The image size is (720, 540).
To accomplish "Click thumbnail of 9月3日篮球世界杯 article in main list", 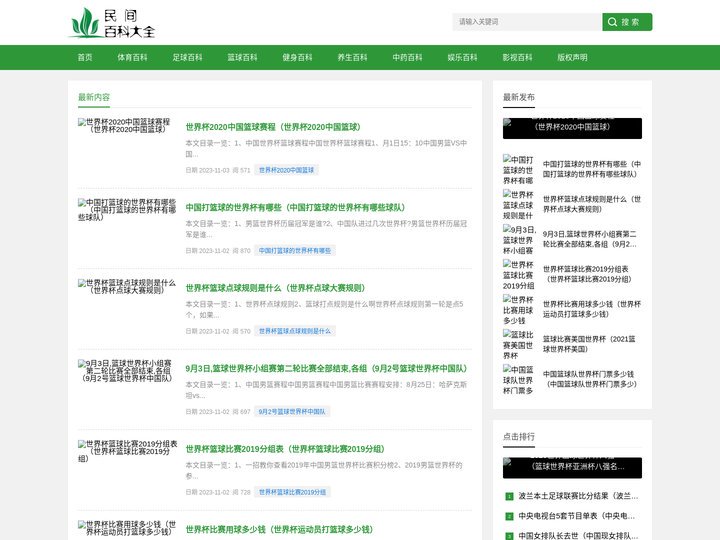I will tap(125, 371).
